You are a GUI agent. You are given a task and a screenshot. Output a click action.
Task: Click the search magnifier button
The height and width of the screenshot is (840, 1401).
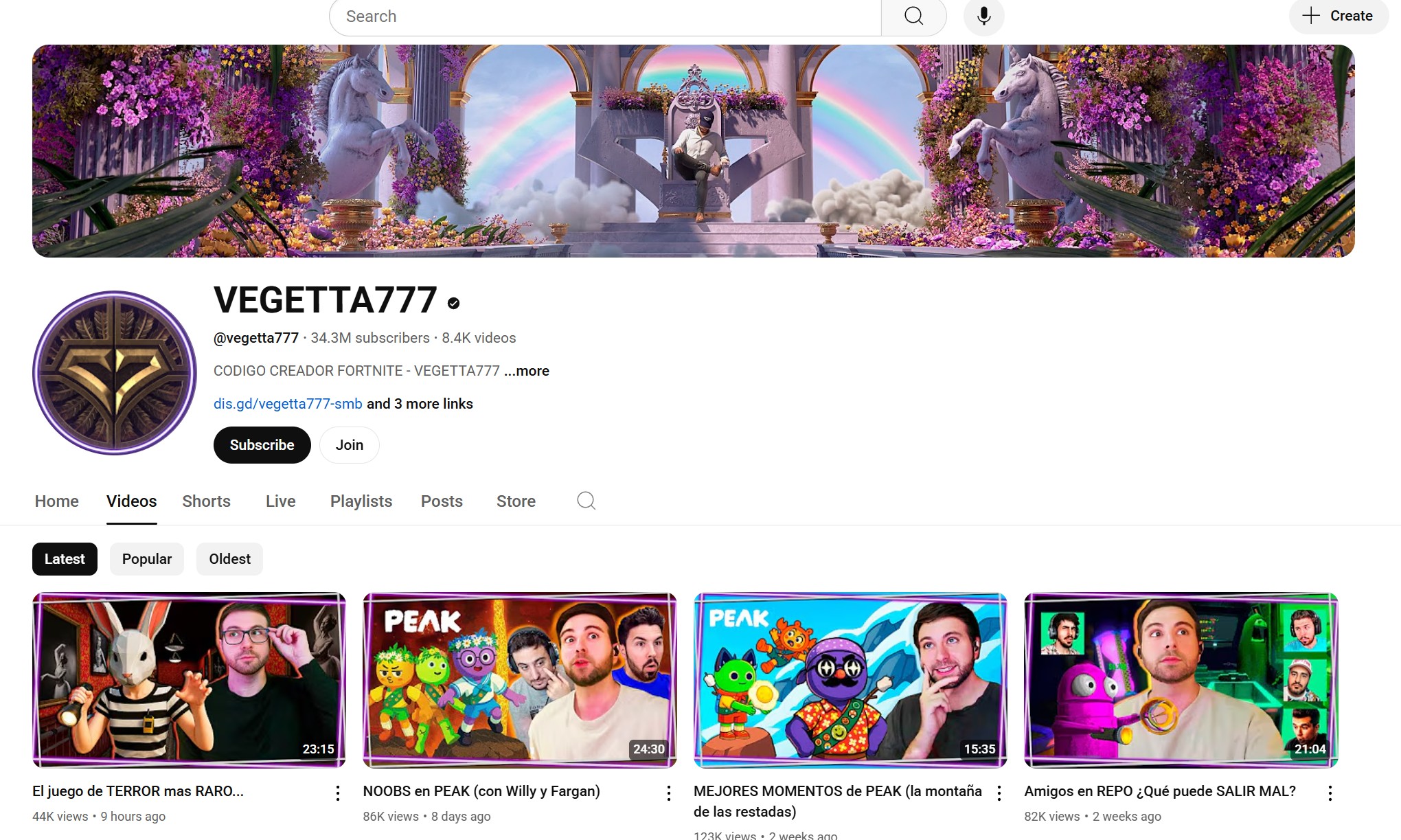tap(913, 16)
